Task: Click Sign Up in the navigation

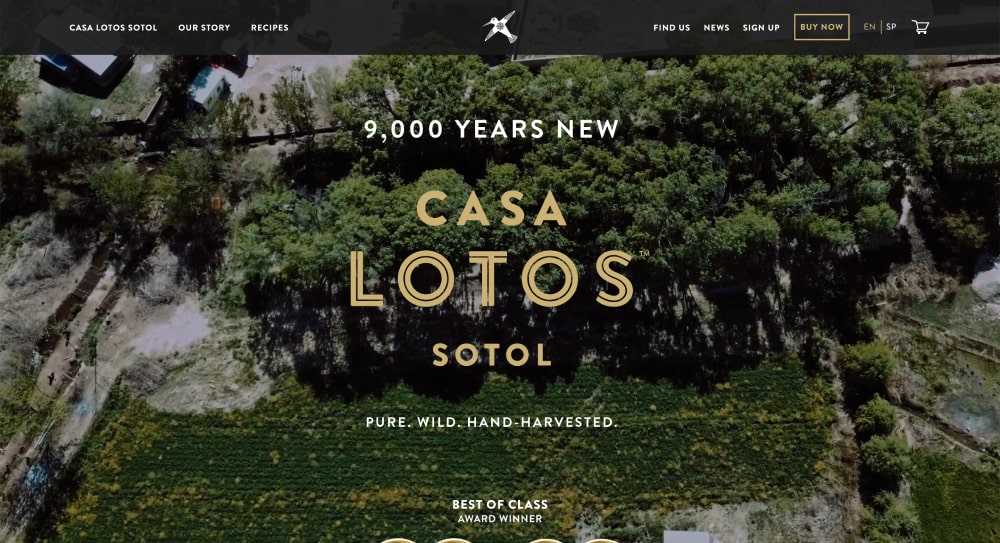Action: [761, 27]
